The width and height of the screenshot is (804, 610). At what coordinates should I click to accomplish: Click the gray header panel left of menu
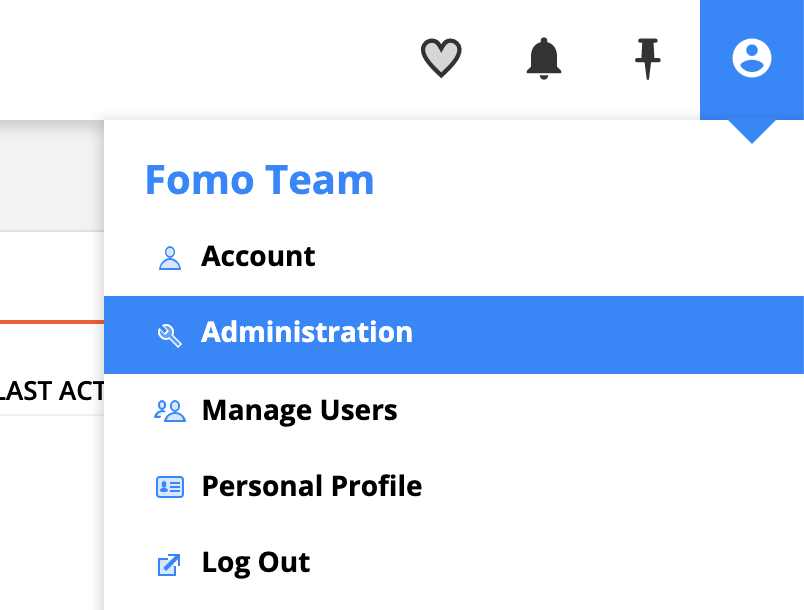(52, 175)
